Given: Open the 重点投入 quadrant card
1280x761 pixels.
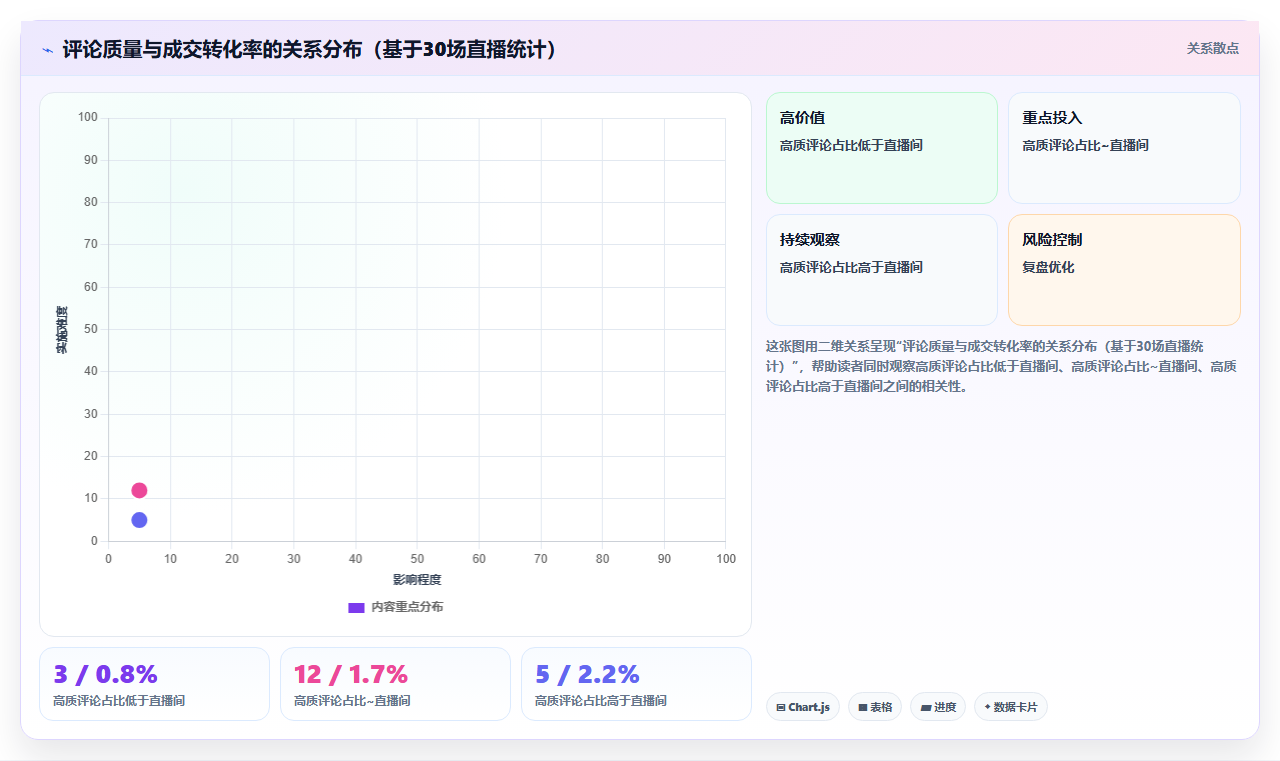Looking at the screenshot, I should [x=1124, y=148].
